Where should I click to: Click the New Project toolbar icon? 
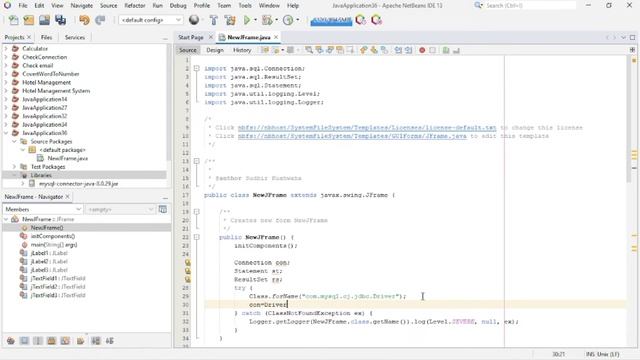(x=29, y=20)
